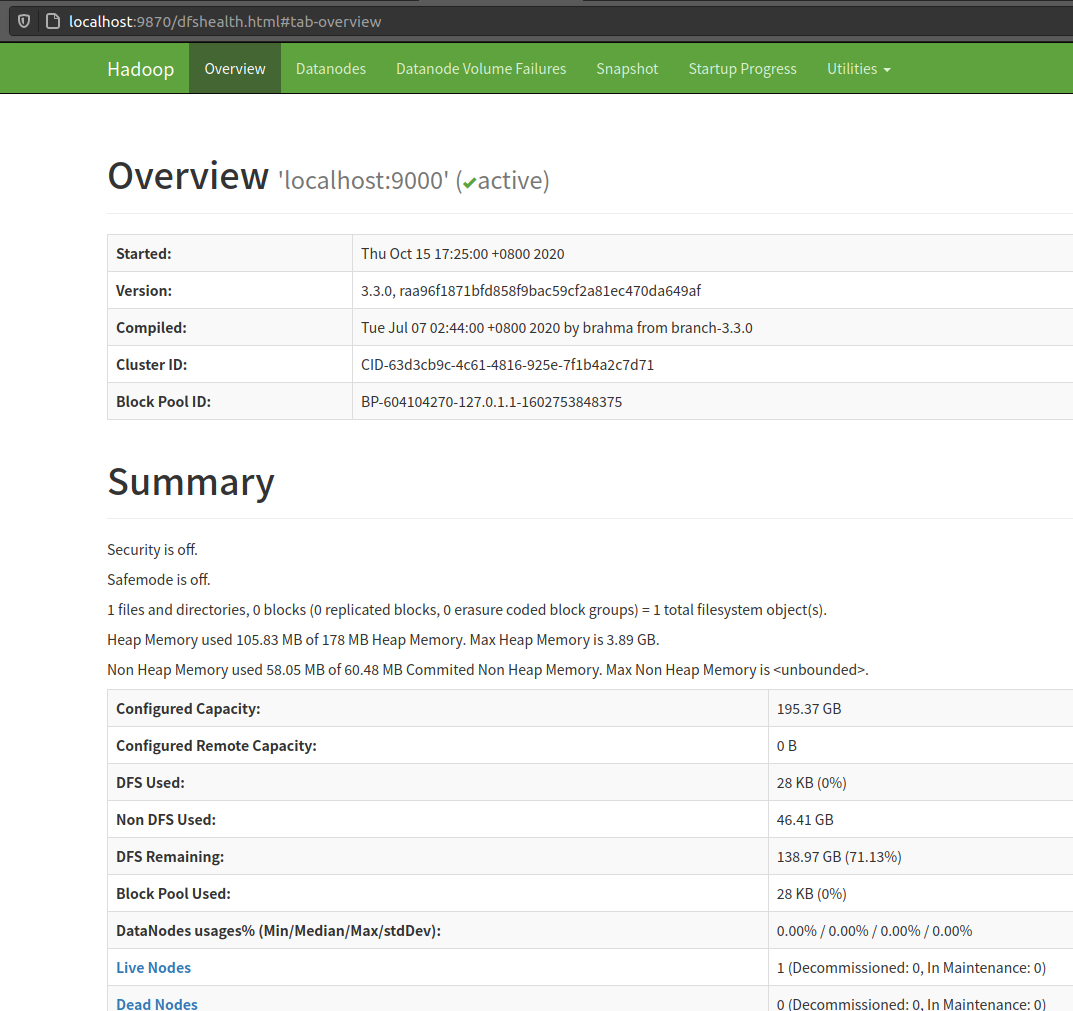Click the Hadoop brand link
The width and height of the screenshot is (1073, 1011).
coord(140,69)
